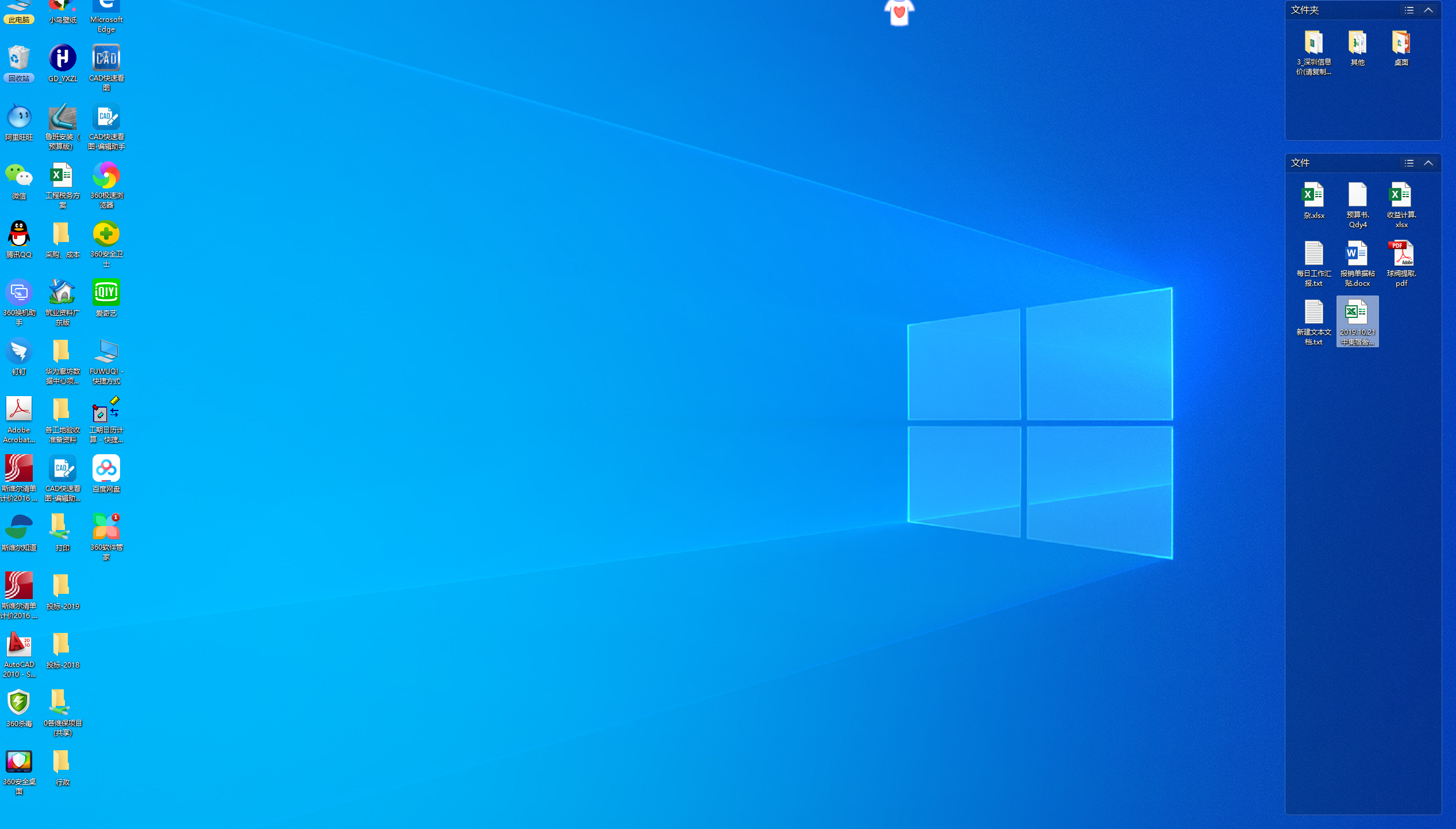Launch 百度网盘 cloud drive
This screenshot has height=829, width=1456.
[106, 469]
